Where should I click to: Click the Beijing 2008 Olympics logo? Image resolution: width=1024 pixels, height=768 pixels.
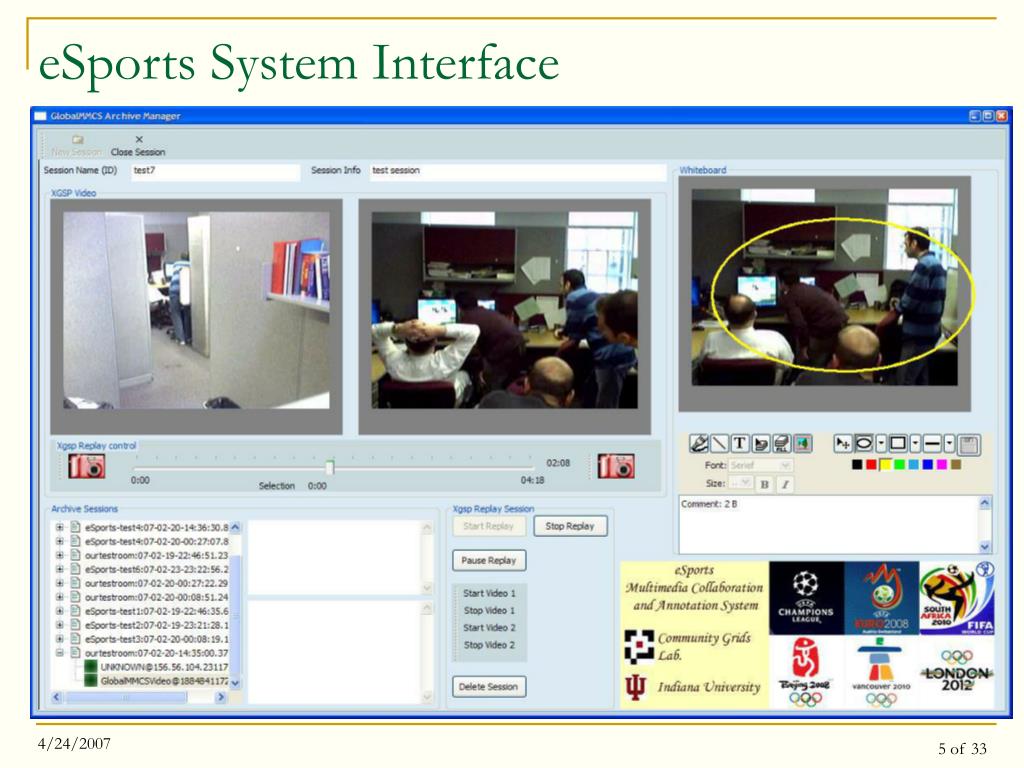806,672
